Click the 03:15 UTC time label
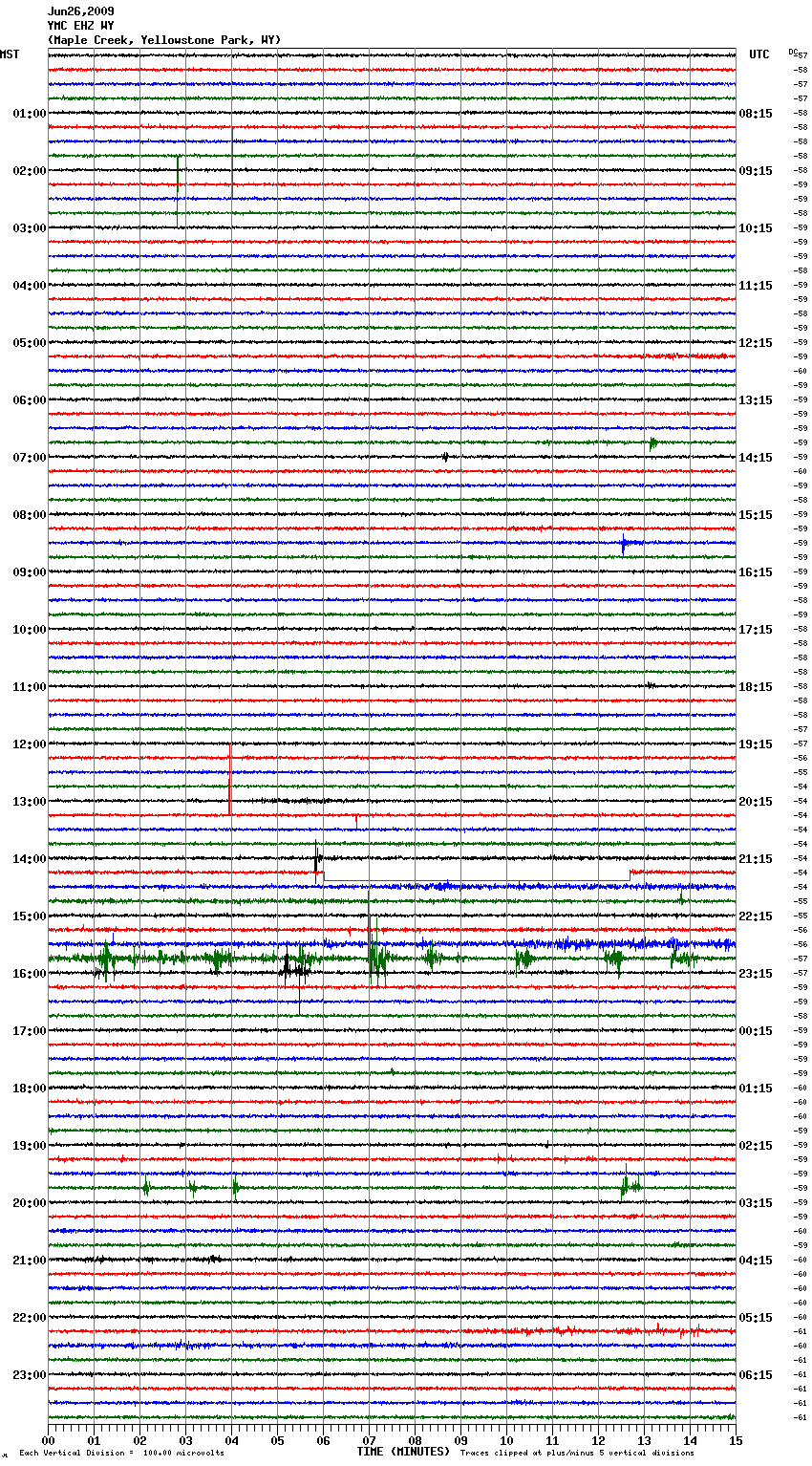Image resolution: width=812 pixels, height=1466 pixels. click(x=756, y=1203)
